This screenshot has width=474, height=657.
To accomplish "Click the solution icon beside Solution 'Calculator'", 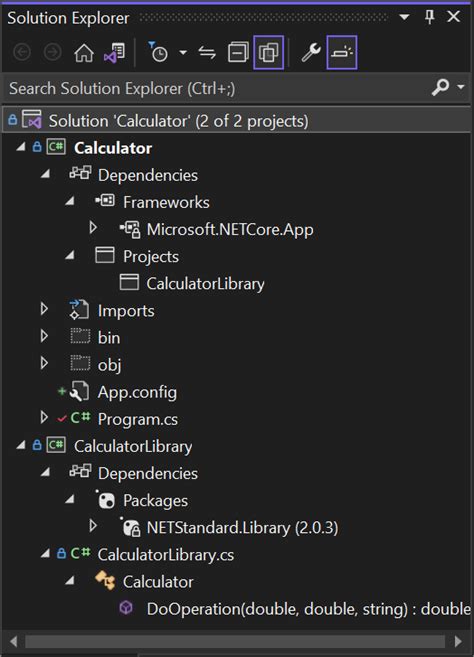I will click(x=32, y=120).
